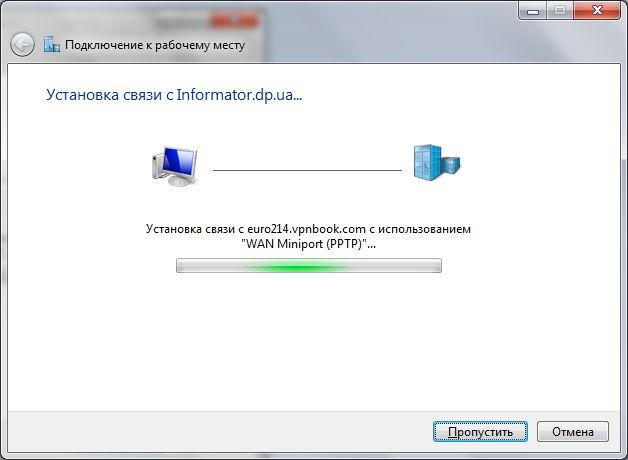628x460 pixels.
Task: Click the disabled maximize window button
Action: tap(560, 10)
